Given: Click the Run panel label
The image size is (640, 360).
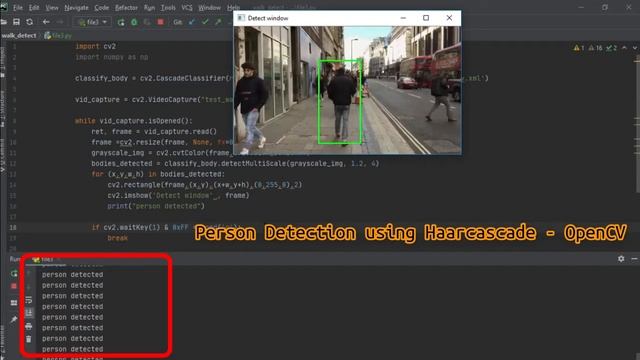Looking at the screenshot, I should coord(14,259).
